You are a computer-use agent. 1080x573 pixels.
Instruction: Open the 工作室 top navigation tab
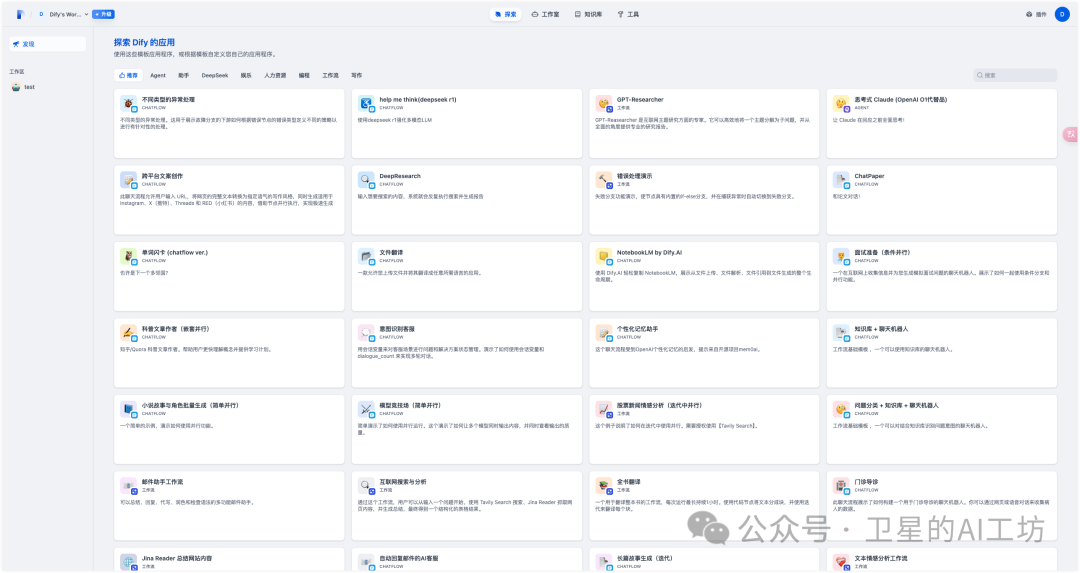(546, 14)
